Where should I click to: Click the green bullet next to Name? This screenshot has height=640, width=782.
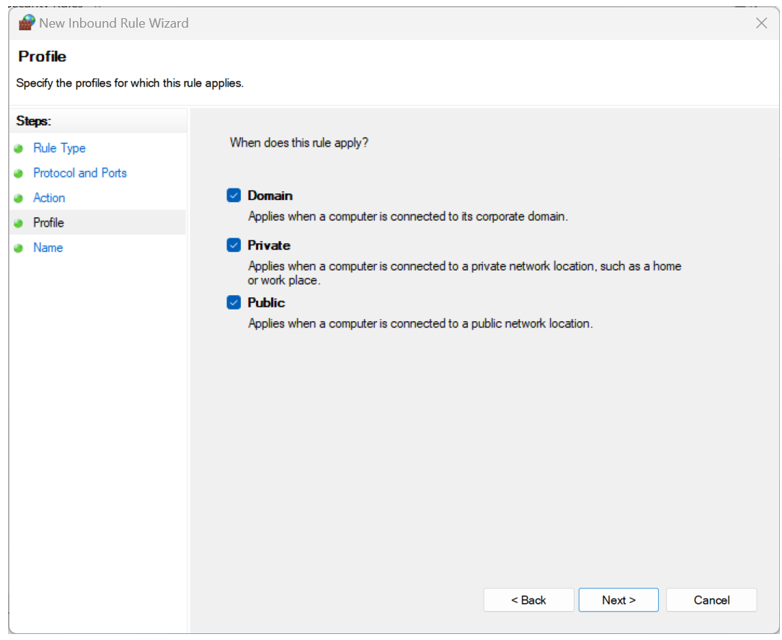(18, 248)
